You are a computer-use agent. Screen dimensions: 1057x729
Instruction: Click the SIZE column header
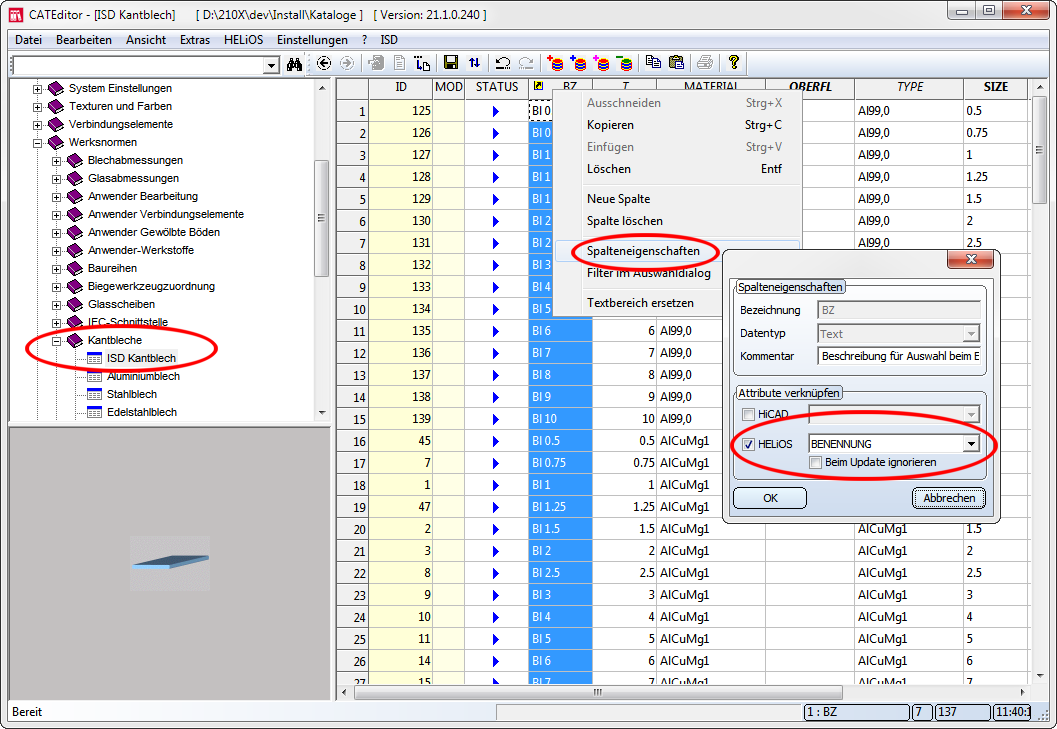pyautogui.click(x=995, y=87)
